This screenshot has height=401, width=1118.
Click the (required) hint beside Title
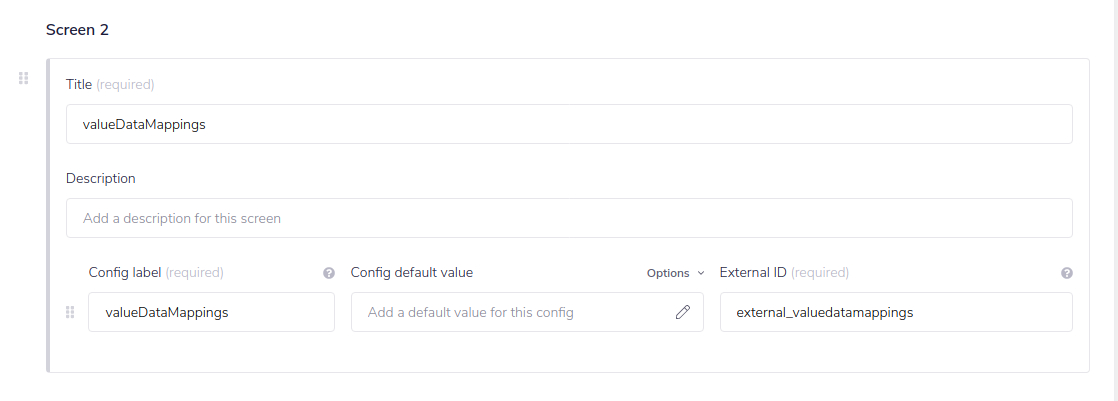coord(125,84)
